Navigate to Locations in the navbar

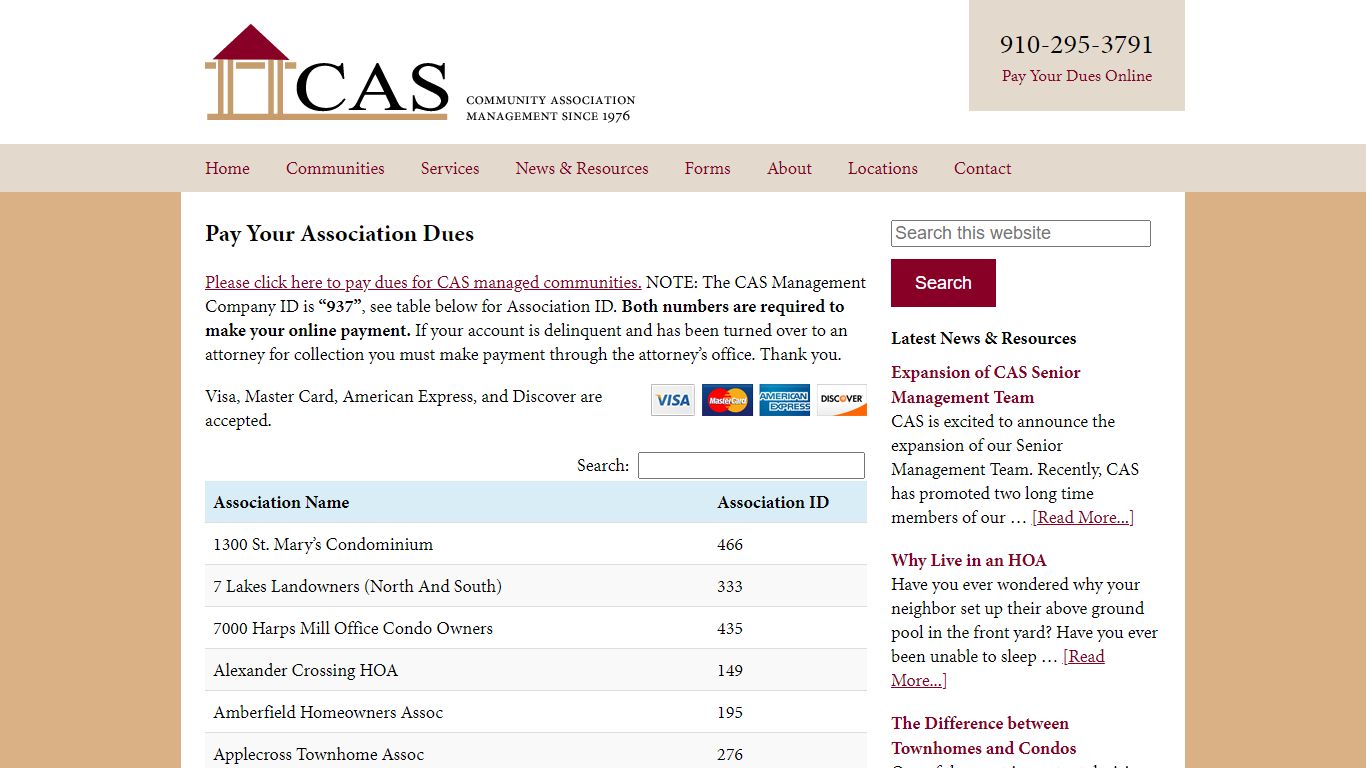(883, 168)
